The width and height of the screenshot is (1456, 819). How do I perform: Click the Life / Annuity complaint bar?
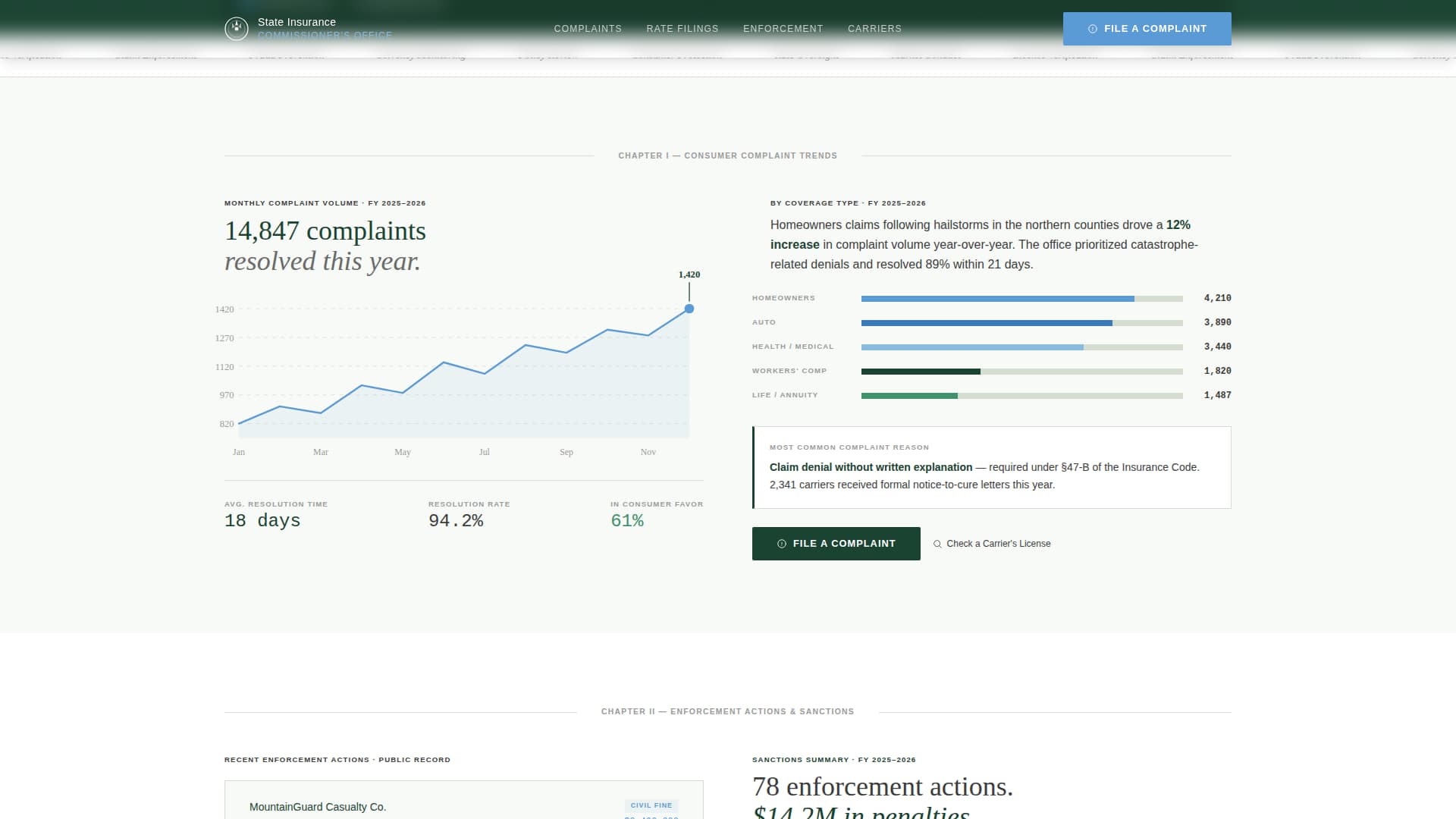tap(1022, 396)
